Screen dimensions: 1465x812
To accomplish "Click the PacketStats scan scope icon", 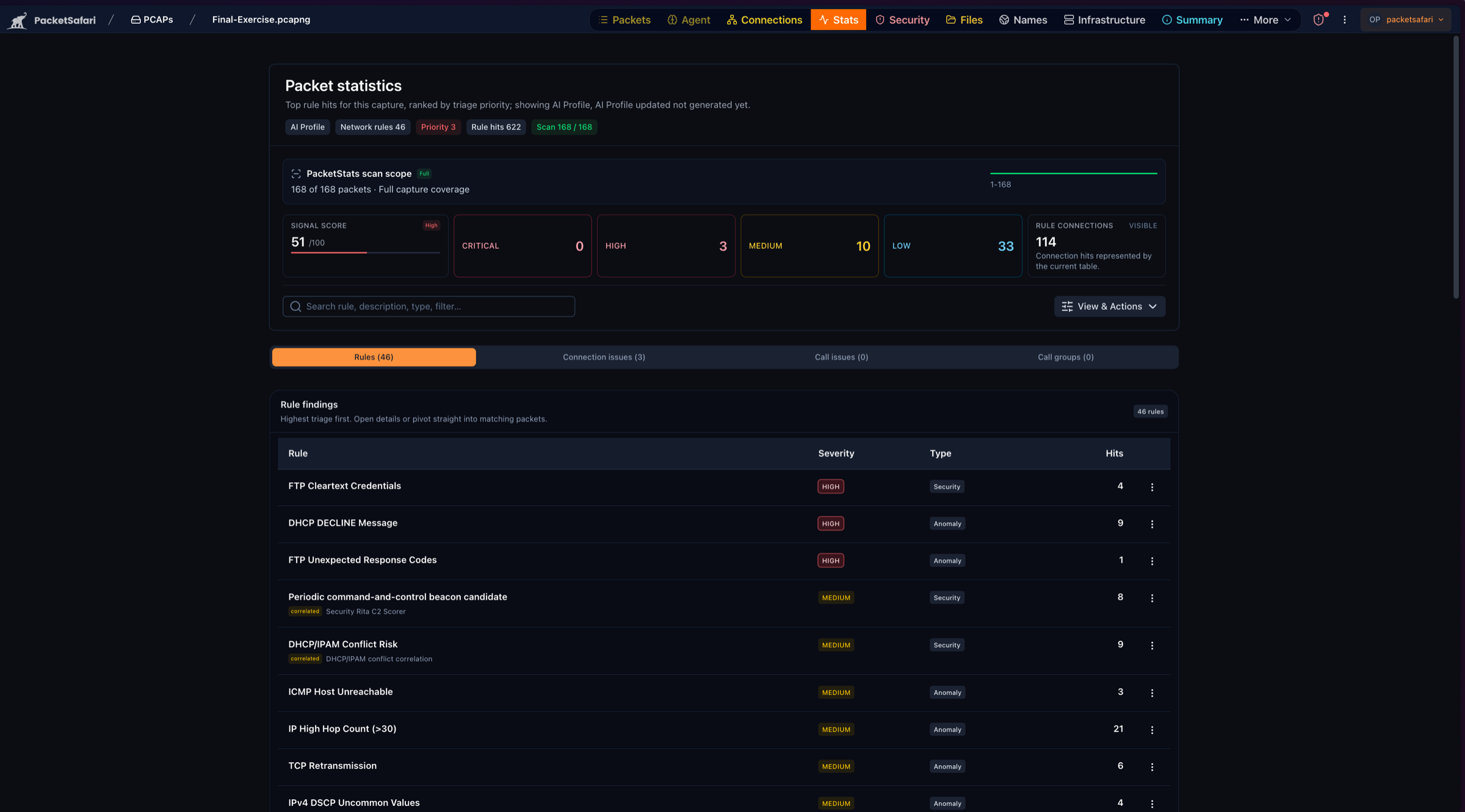I will point(296,174).
